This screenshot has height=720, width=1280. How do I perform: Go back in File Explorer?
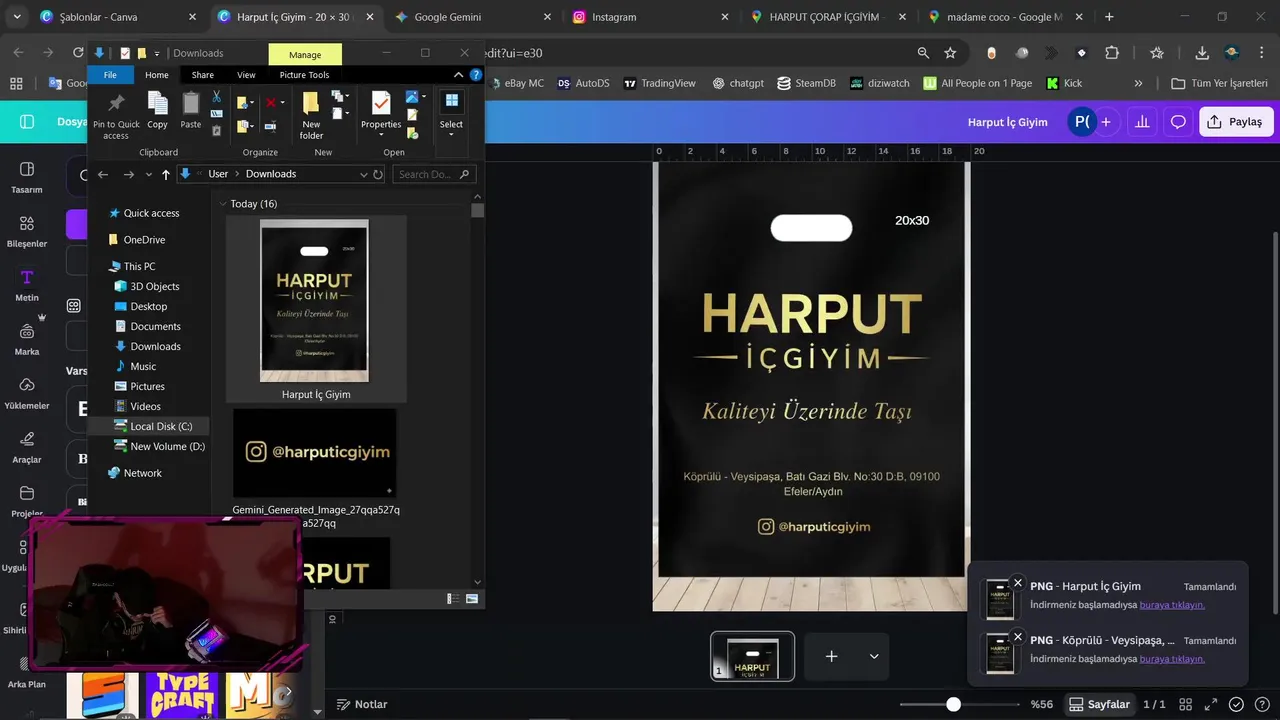[103, 174]
